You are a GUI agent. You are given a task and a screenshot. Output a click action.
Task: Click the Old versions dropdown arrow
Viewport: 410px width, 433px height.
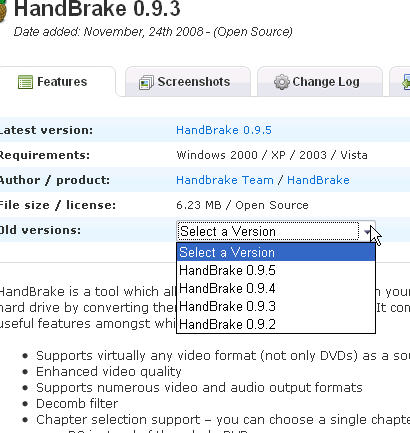coord(367,231)
